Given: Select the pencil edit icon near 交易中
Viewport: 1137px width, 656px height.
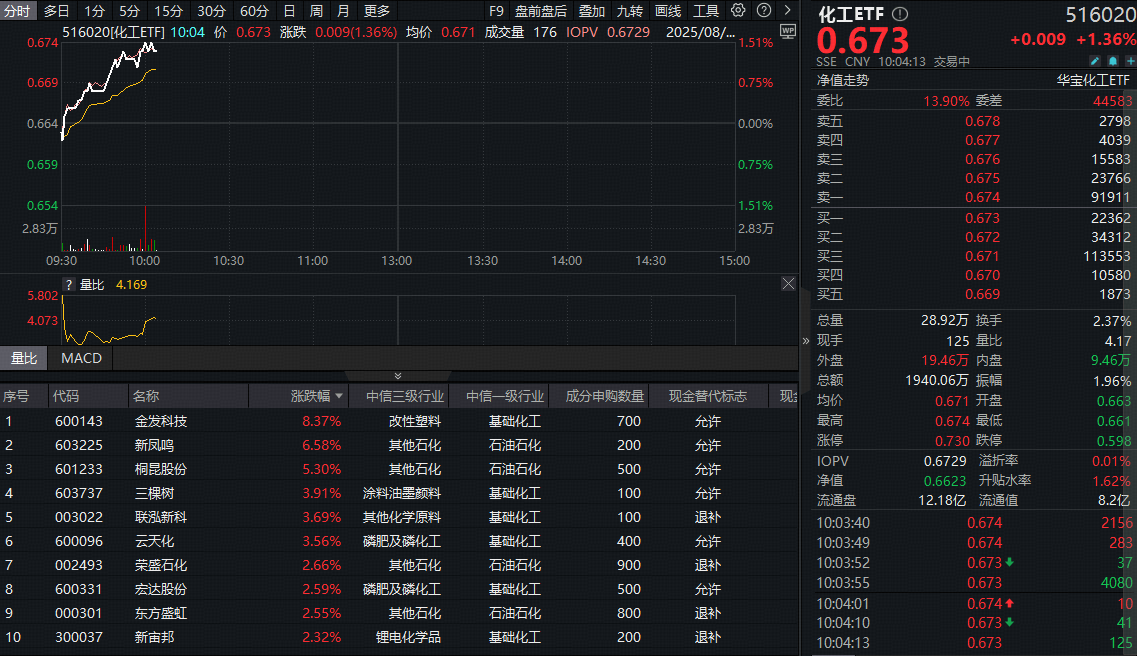Looking at the screenshot, I should [x=1095, y=61].
